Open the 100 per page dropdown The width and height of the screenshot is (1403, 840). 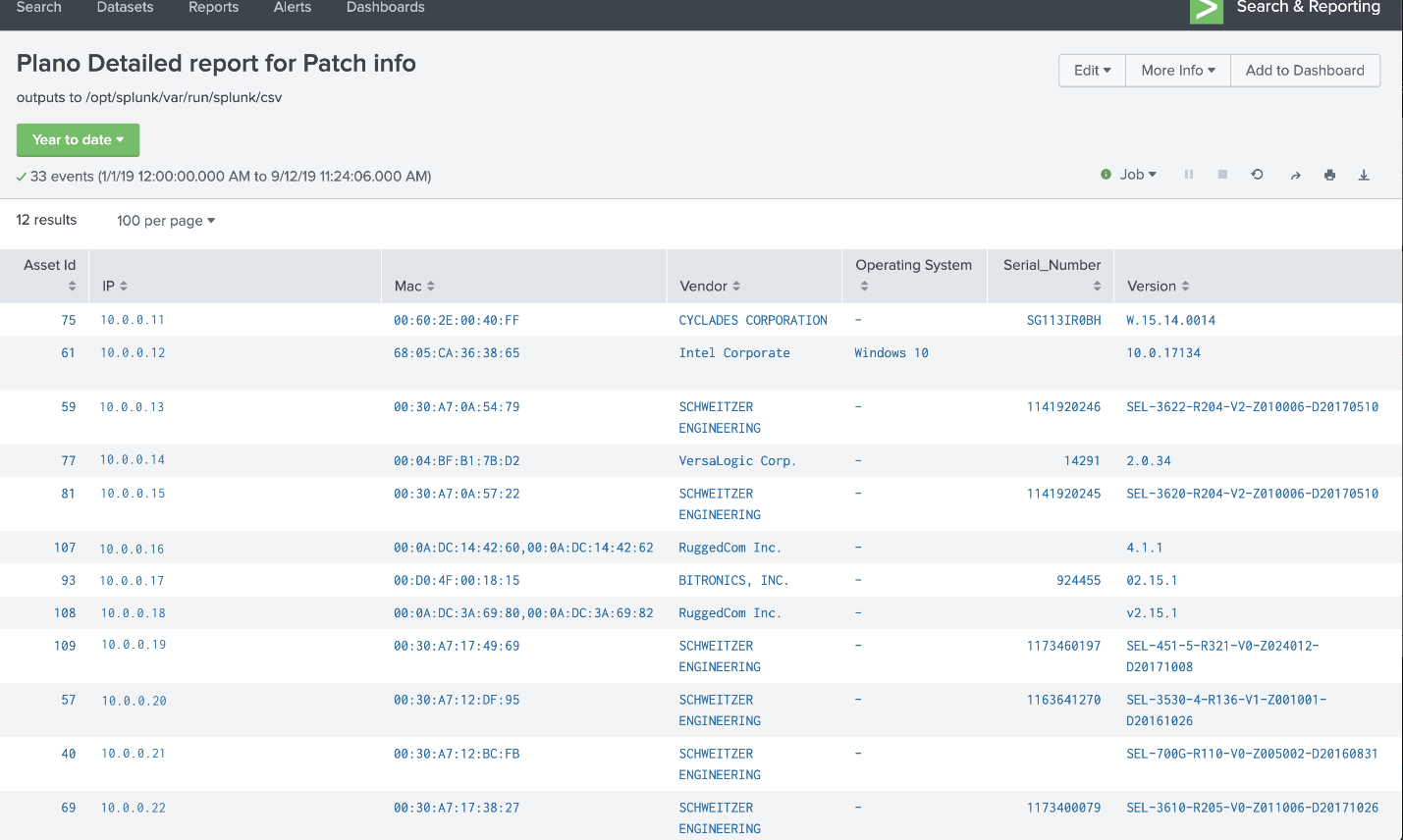pos(164,221)
